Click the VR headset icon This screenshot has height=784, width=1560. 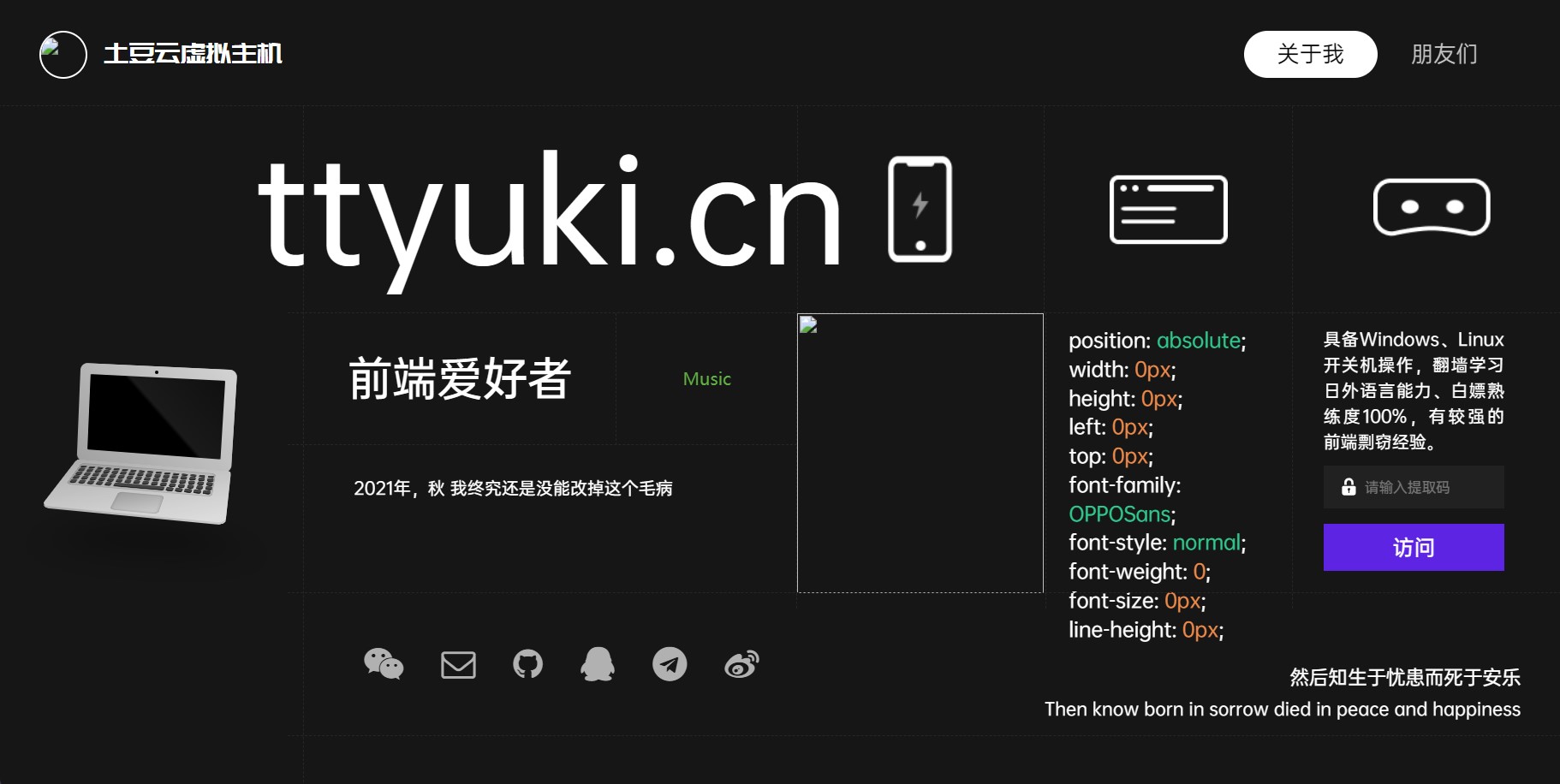pyautogui.click(x=1432, y=208)
